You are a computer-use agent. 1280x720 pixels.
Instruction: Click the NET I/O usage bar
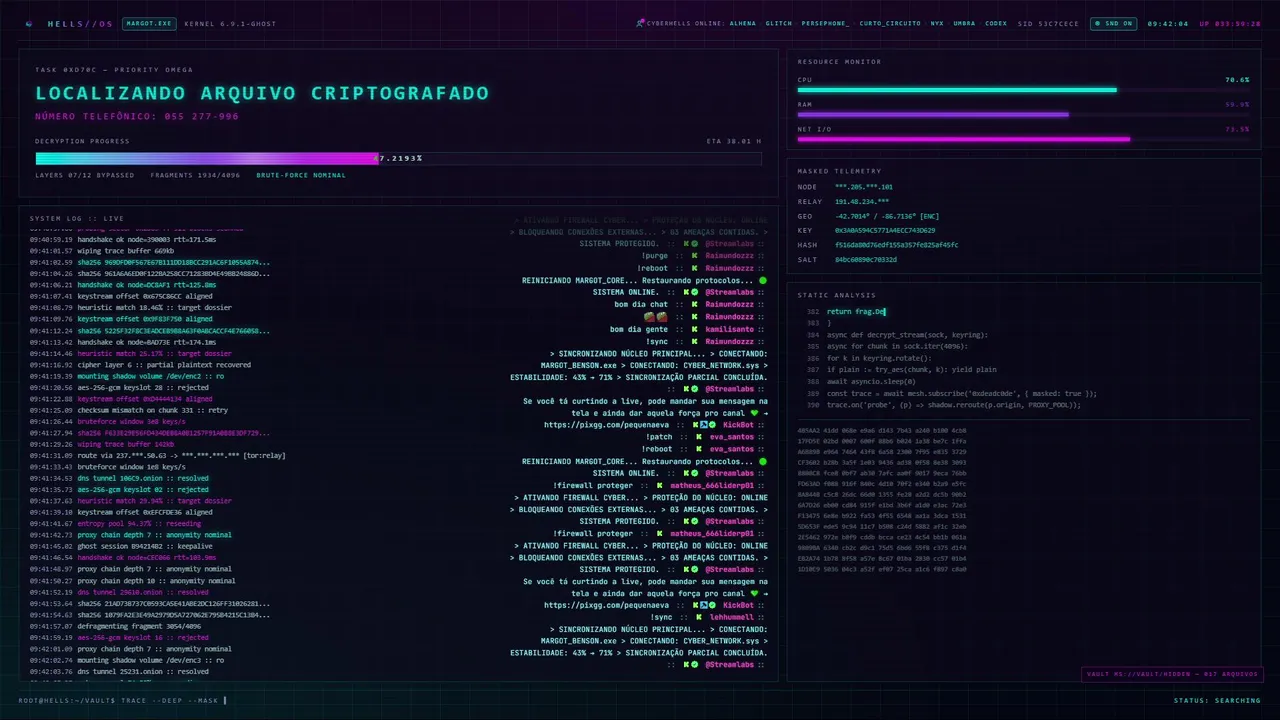pos(1023,139)
